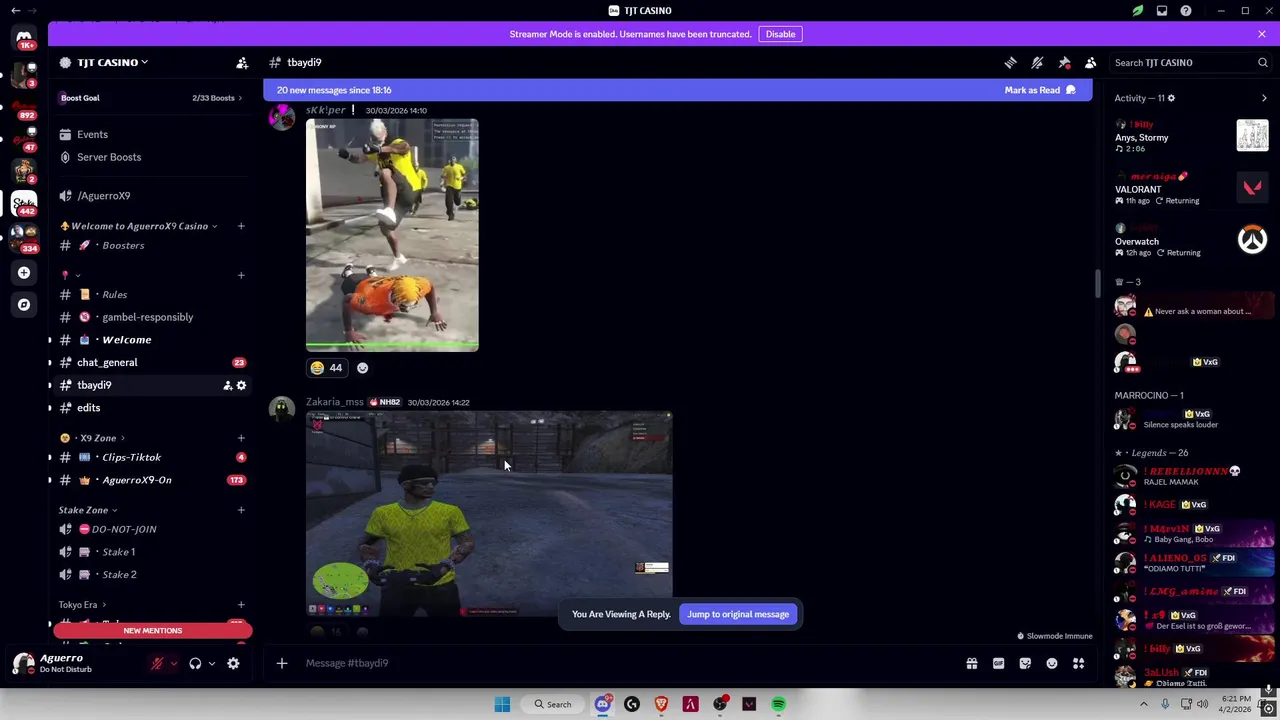Open the Windows Start button

click(502, 704)
